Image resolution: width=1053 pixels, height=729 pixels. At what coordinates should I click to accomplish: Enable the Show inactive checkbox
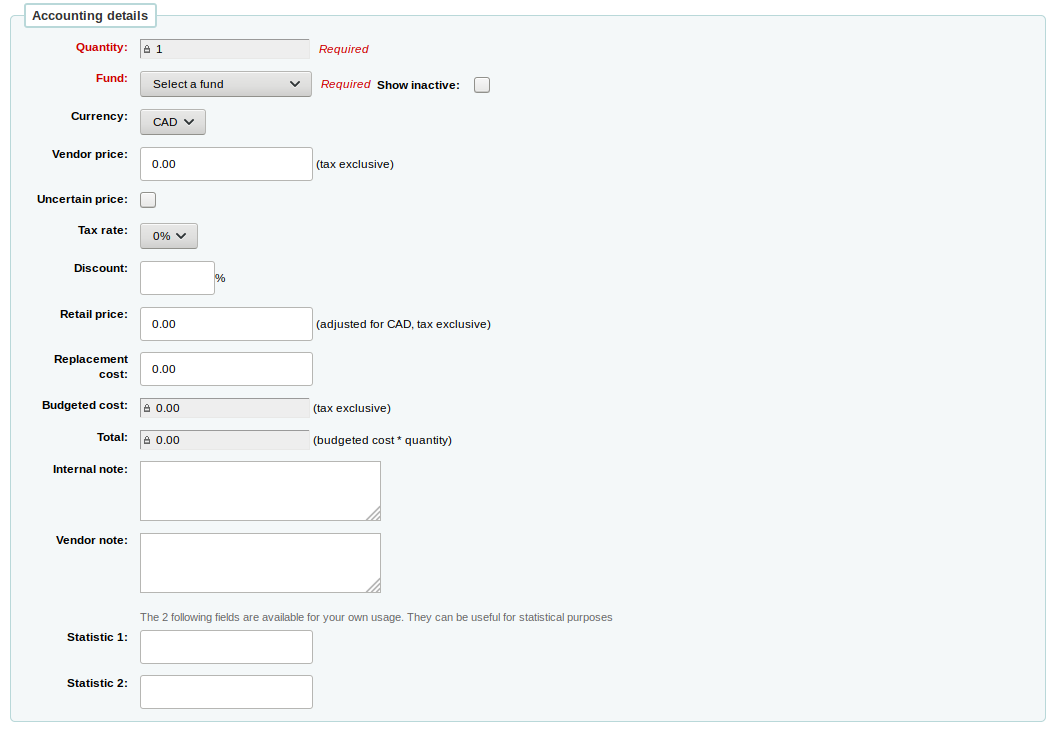(481, 85)
